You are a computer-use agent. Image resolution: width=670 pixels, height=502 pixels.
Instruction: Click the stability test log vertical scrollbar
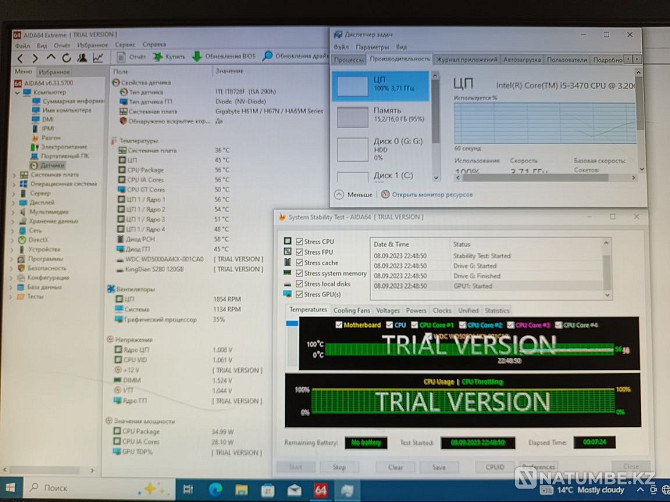pos(607,269)
